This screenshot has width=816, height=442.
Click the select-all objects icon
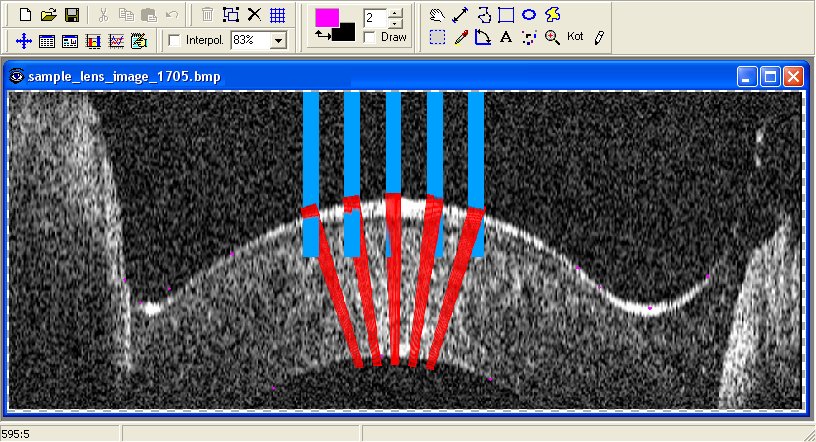coord(231,15)
